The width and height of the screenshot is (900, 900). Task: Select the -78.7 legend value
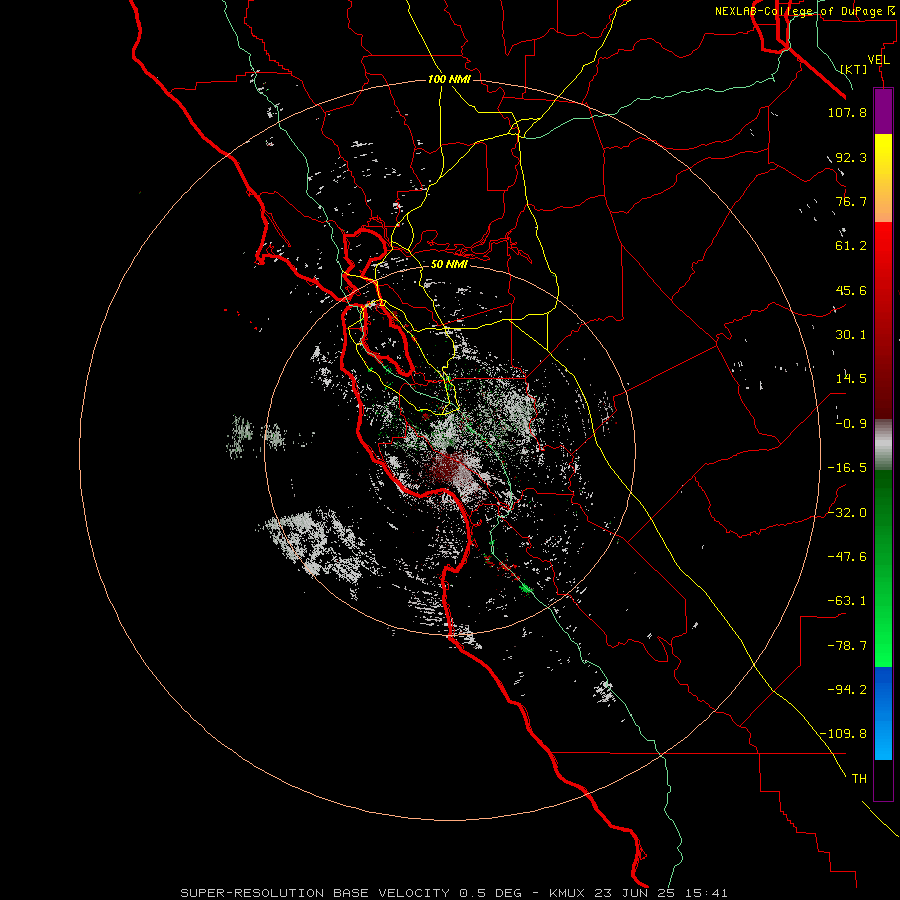click(x=847, y=646)
